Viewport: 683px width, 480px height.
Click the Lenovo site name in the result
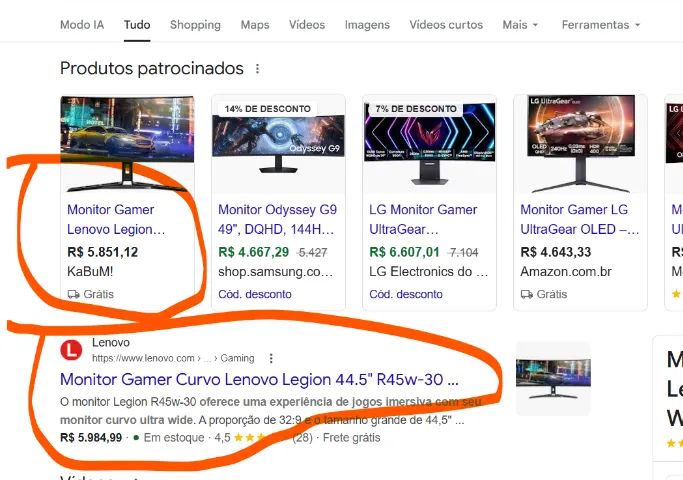click(x=111, y=342)
